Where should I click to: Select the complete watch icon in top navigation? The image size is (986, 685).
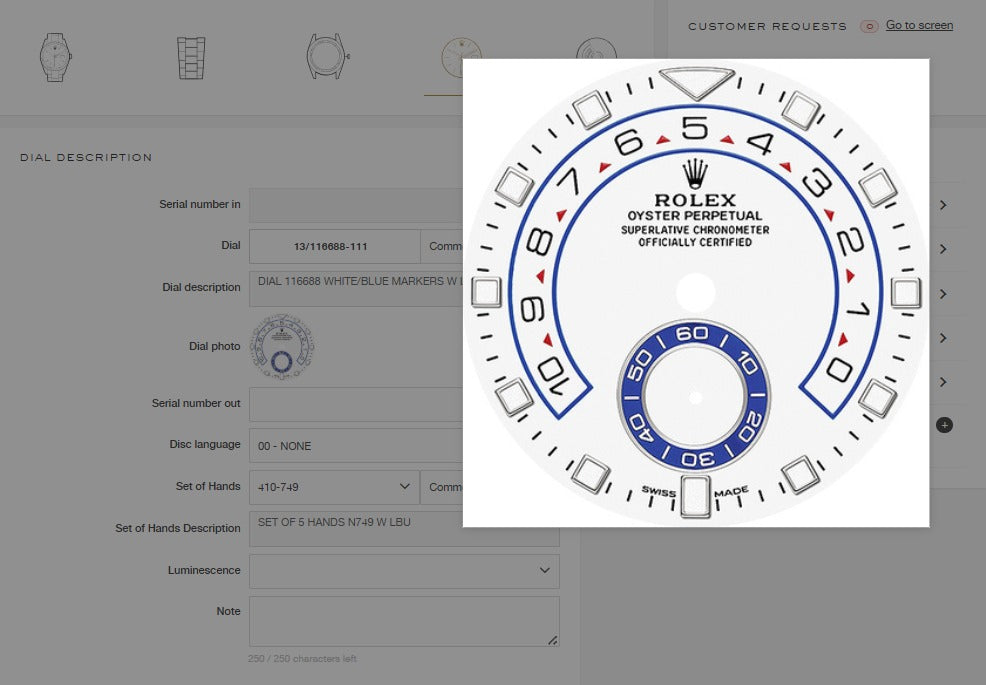coord(55,57)
